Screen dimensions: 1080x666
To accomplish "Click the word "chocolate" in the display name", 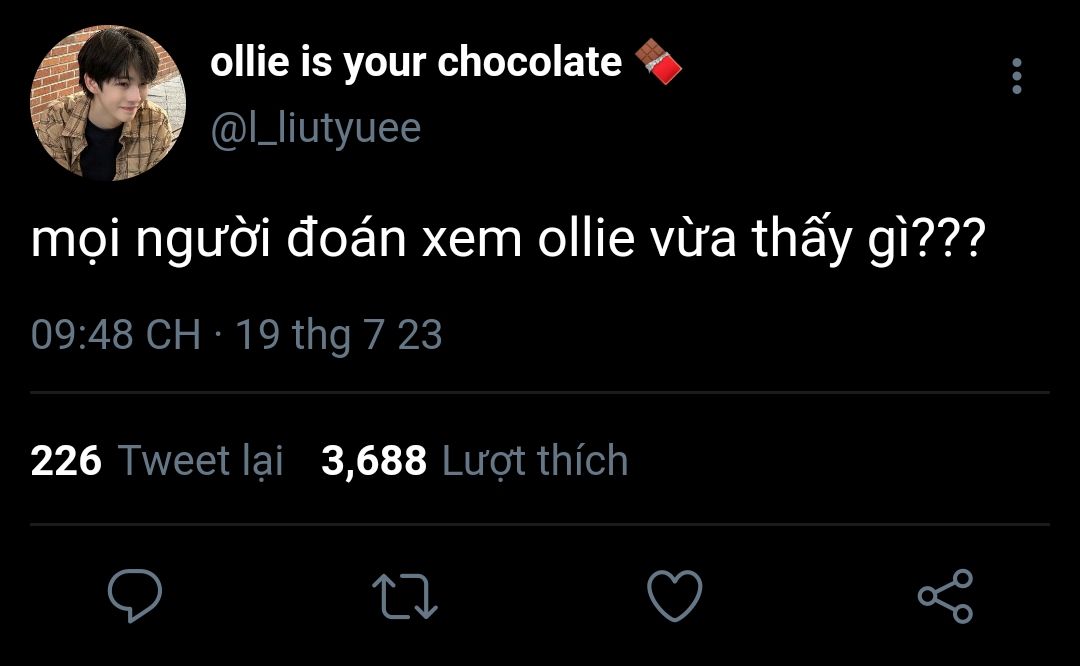I will pos(530,64).
